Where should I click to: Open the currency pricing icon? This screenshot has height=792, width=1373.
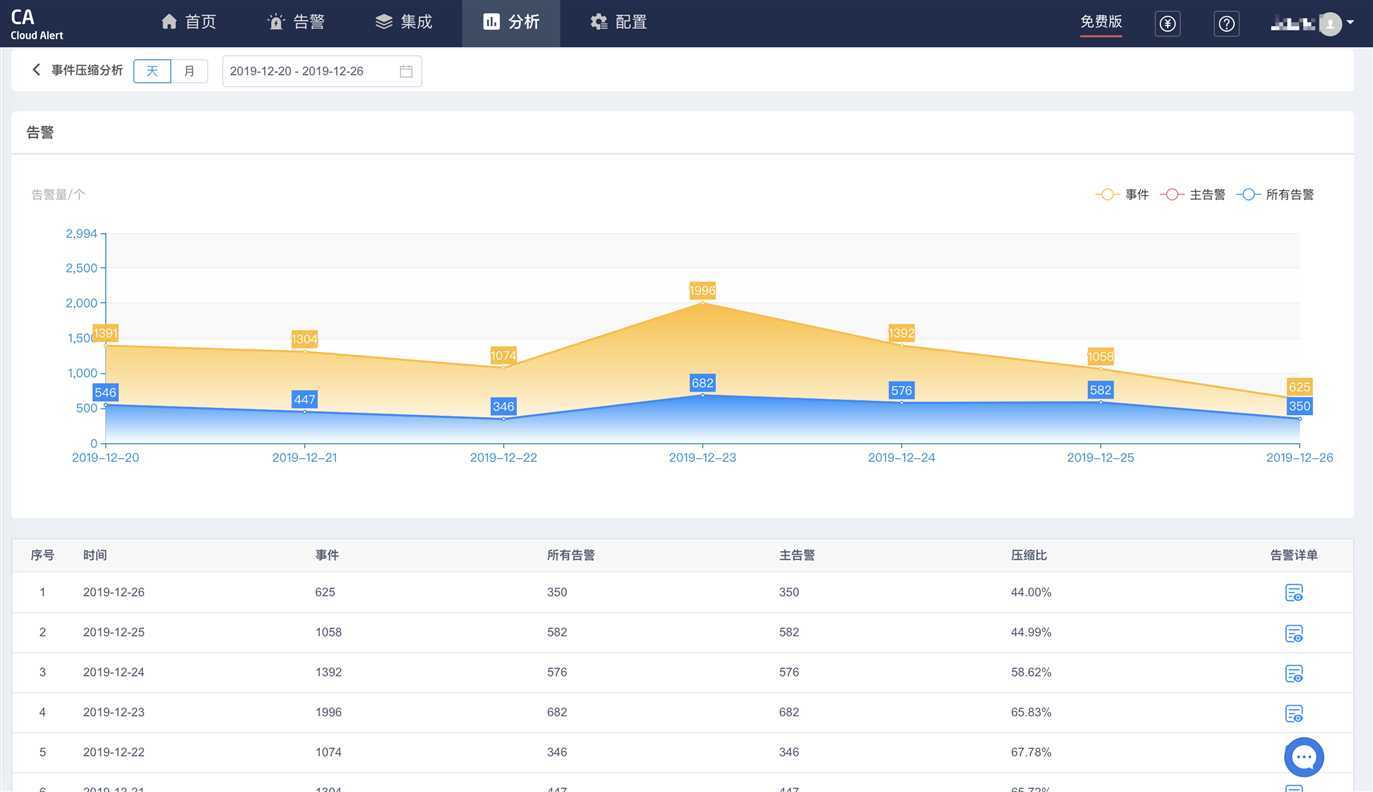(1167, 23)
